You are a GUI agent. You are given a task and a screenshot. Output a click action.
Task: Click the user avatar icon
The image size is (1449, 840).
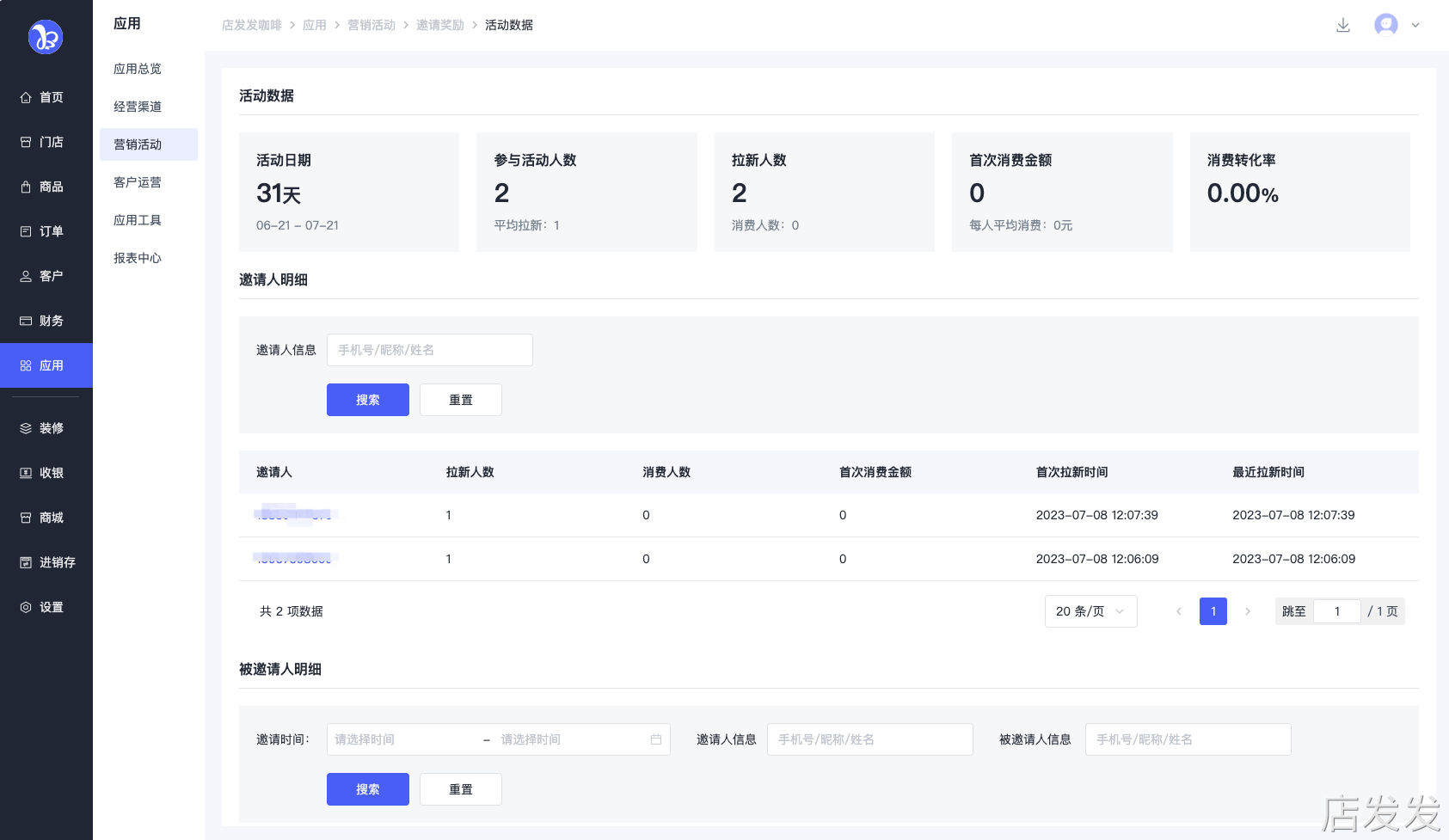pos(1386,25)
